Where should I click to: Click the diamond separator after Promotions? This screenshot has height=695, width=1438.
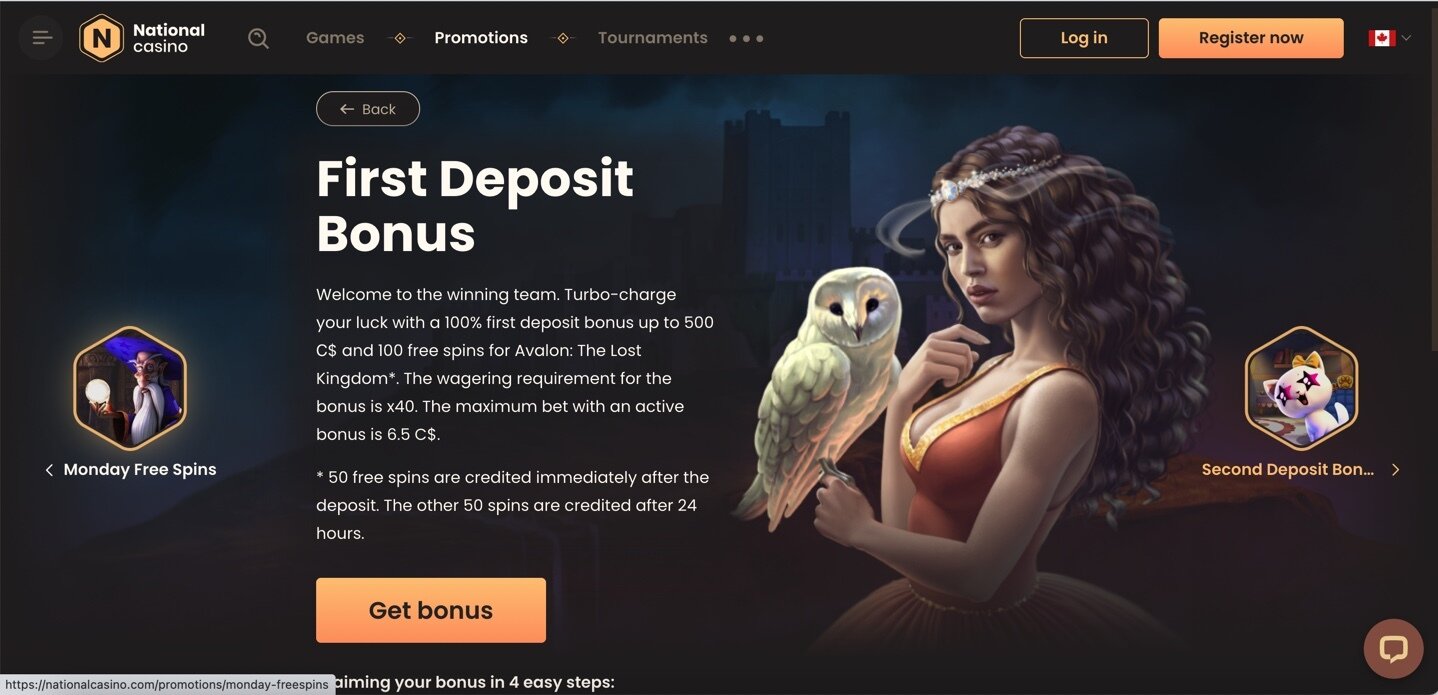click(562, 38)
